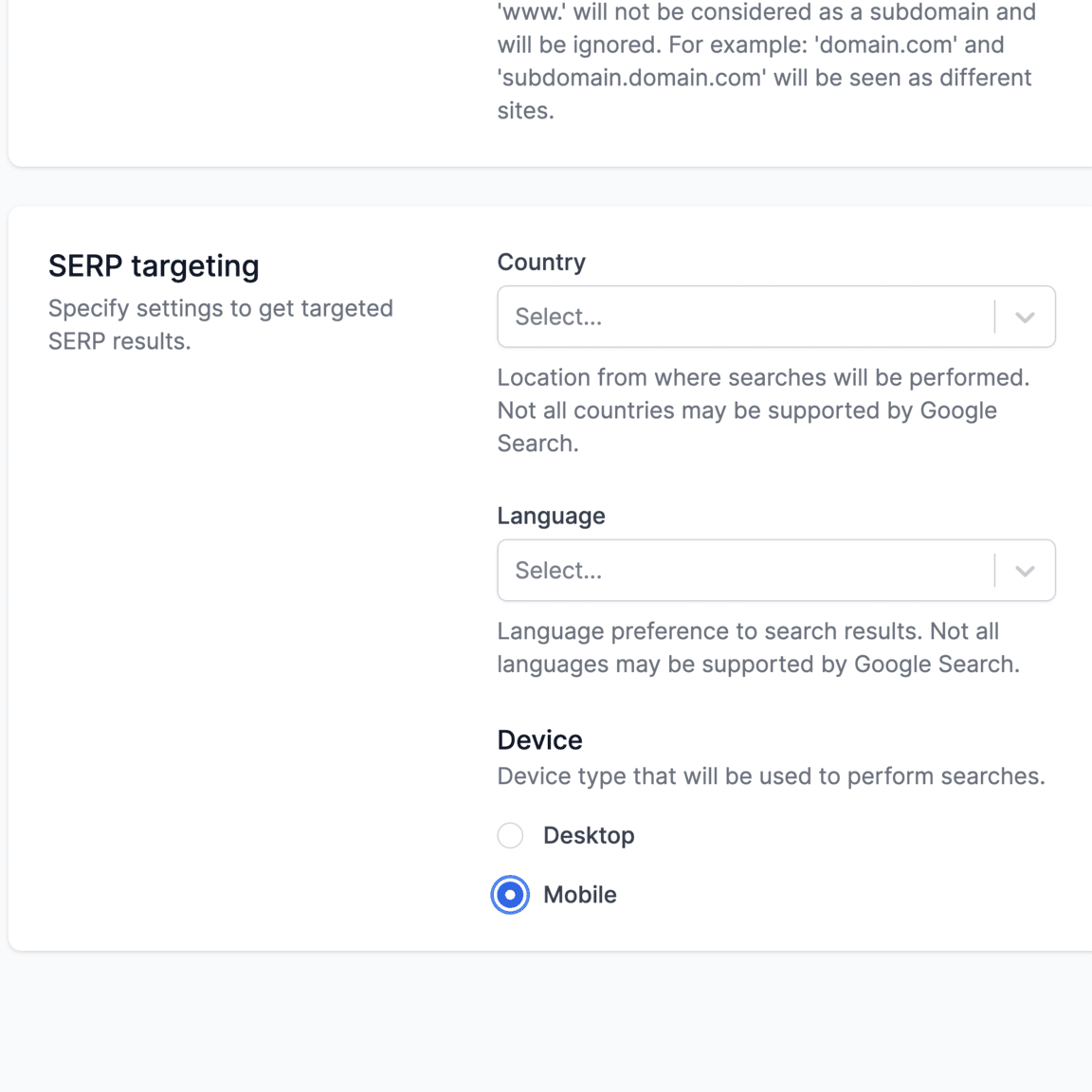Click the divider line inside the Country selector

995,317
